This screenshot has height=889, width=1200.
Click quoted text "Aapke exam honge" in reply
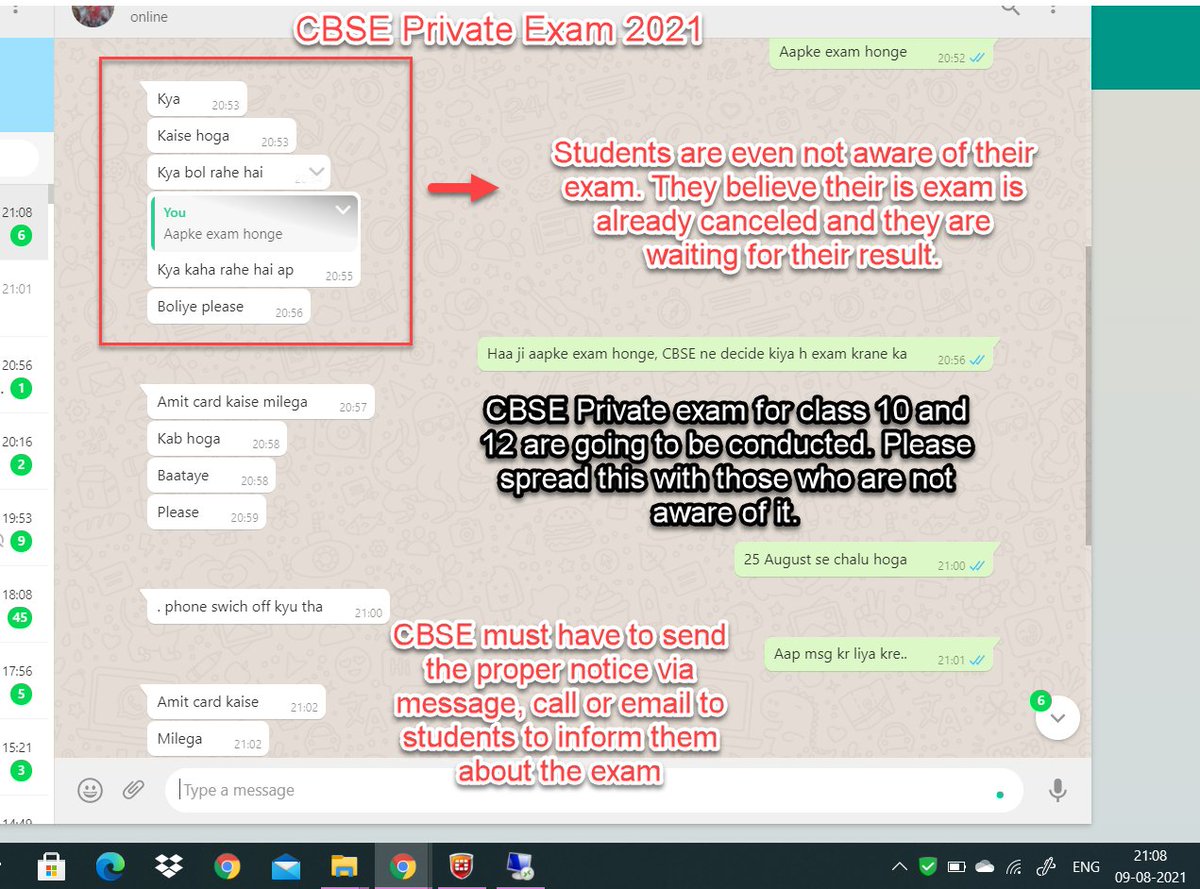(223, 234)
